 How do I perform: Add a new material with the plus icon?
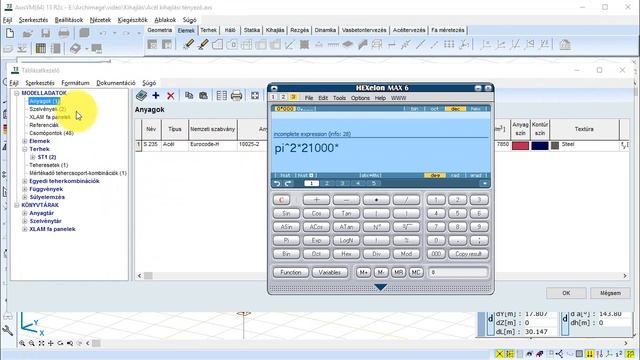point(156,96)
